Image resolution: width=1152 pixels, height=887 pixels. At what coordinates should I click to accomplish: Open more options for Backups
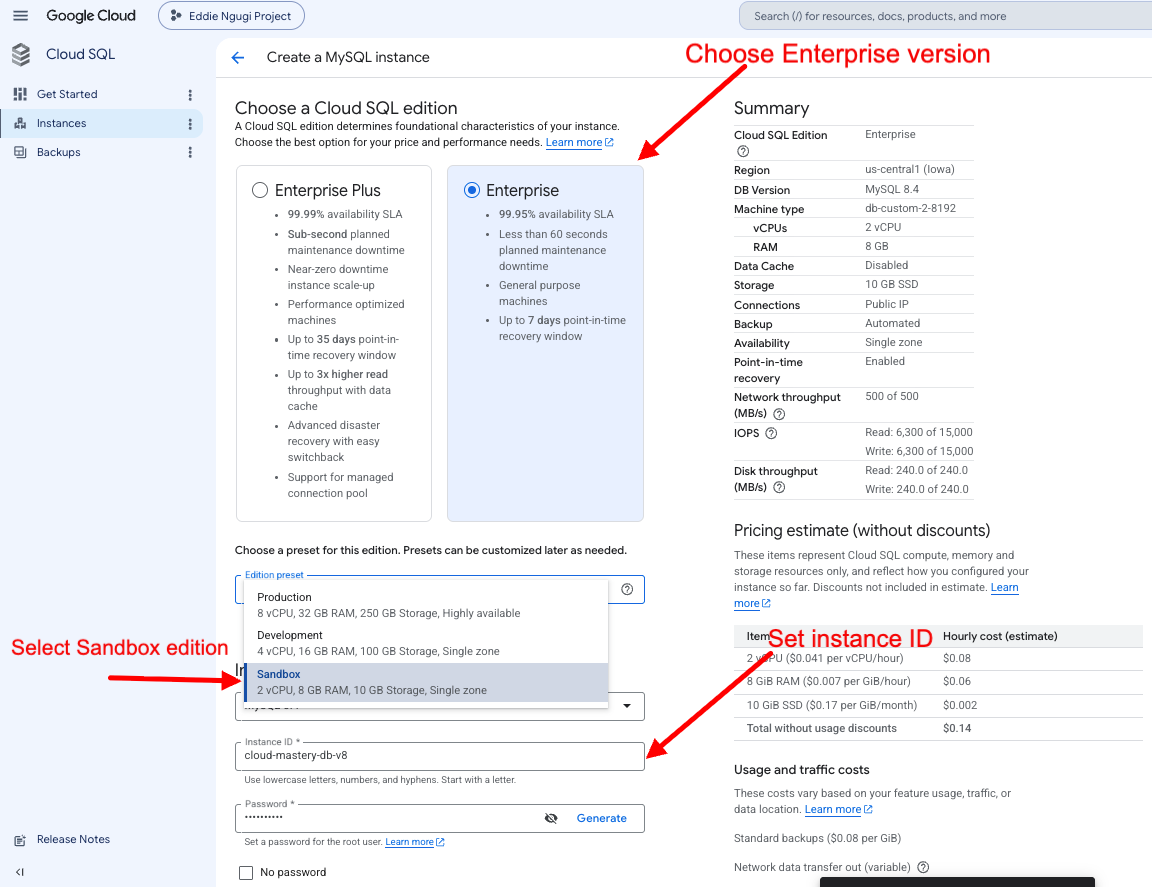pyautogui.click(x=190, y=152)
